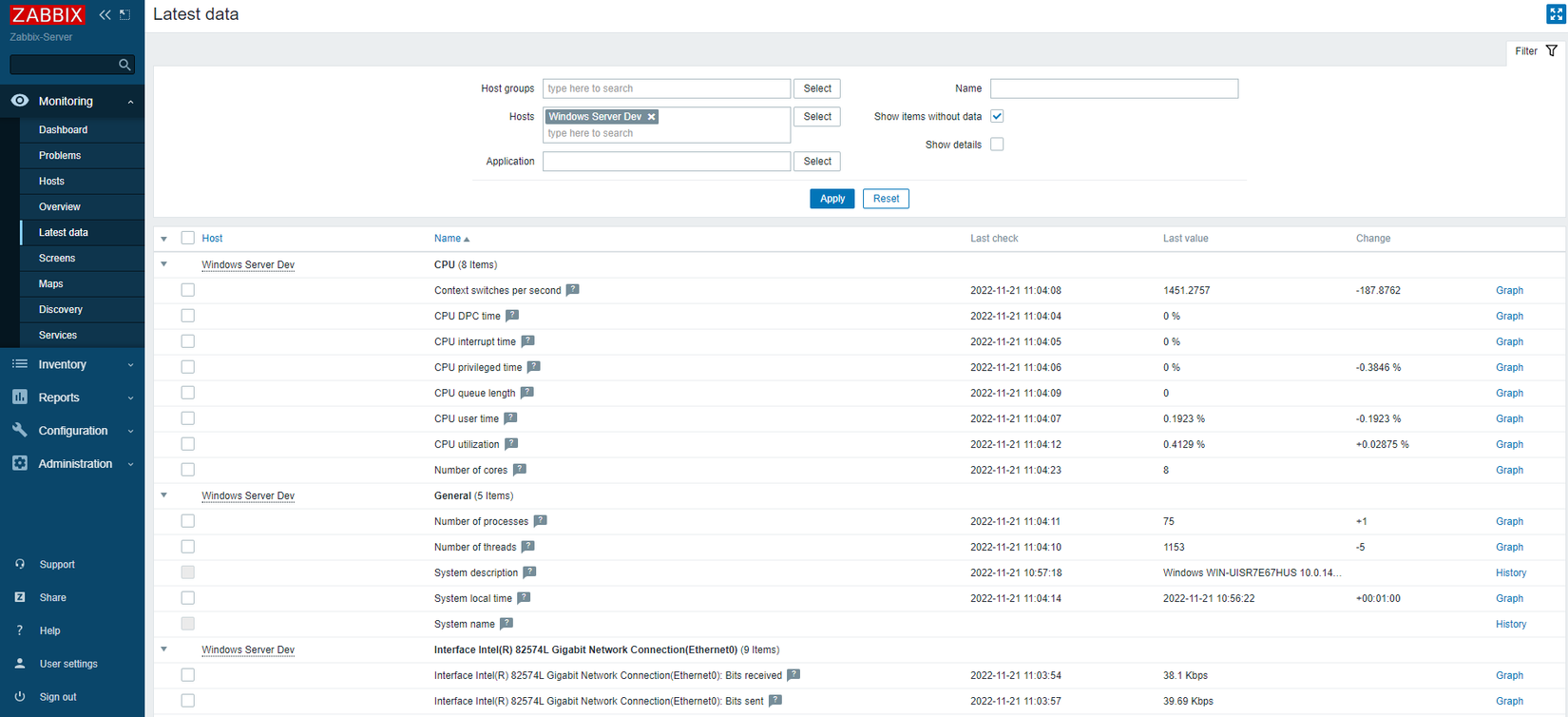Open help tooltip for CPU privileged time
Viewport: 1568px width, 717px height.
coord(533,367)
